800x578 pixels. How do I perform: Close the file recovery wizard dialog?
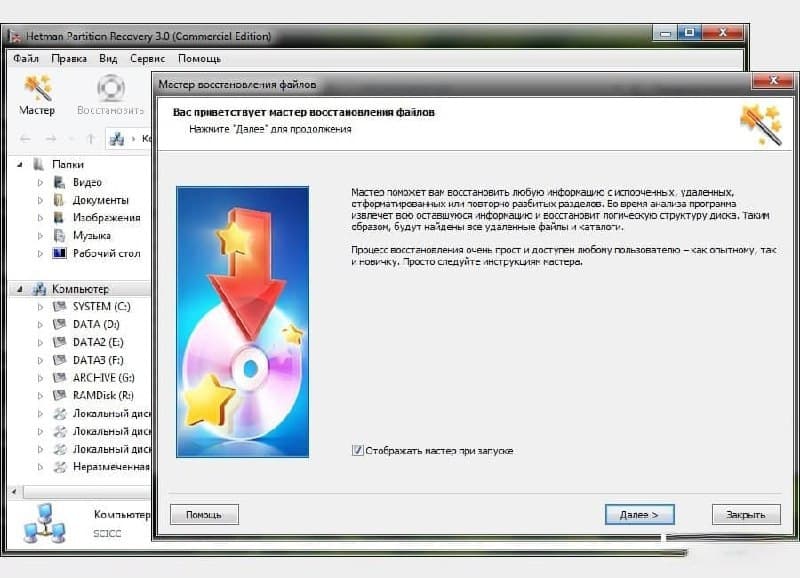tap(773, 80)
